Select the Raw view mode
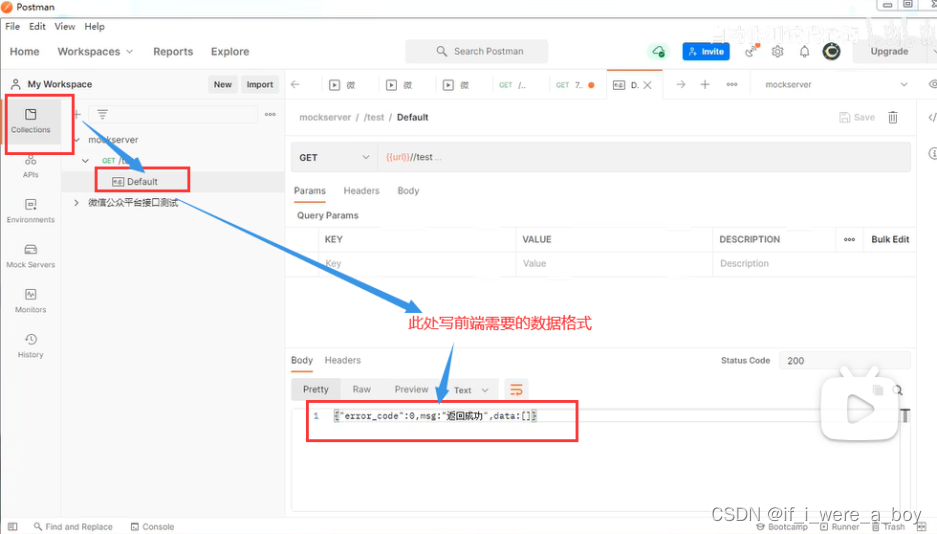 (x=362, y=389)
